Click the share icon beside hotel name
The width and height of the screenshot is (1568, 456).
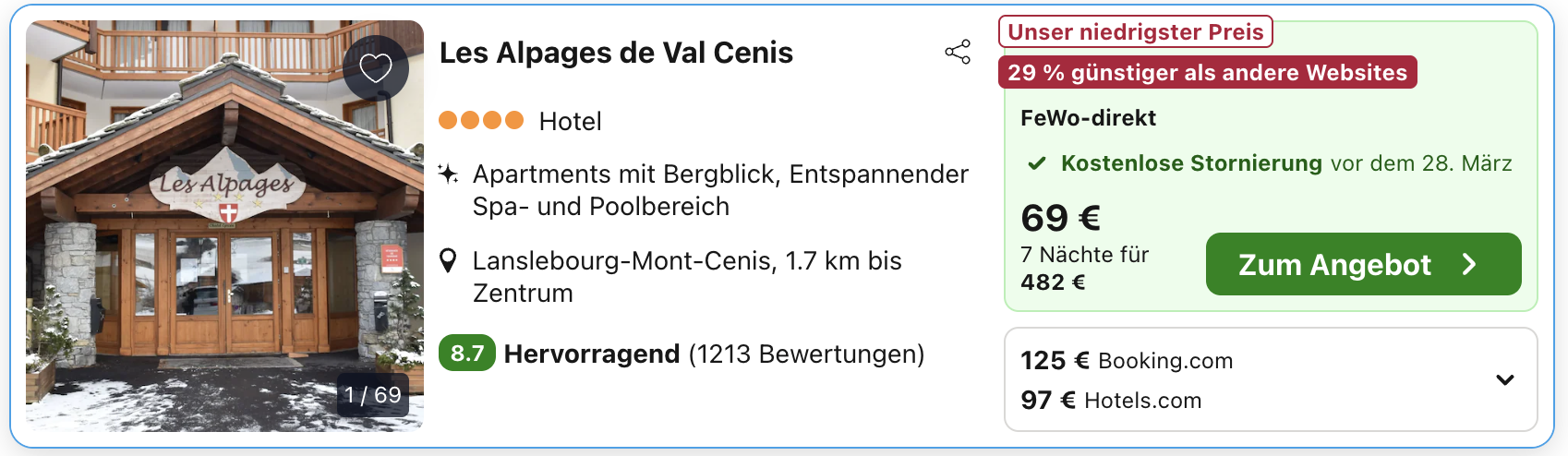pyautogui.click(x=958, y=52)
